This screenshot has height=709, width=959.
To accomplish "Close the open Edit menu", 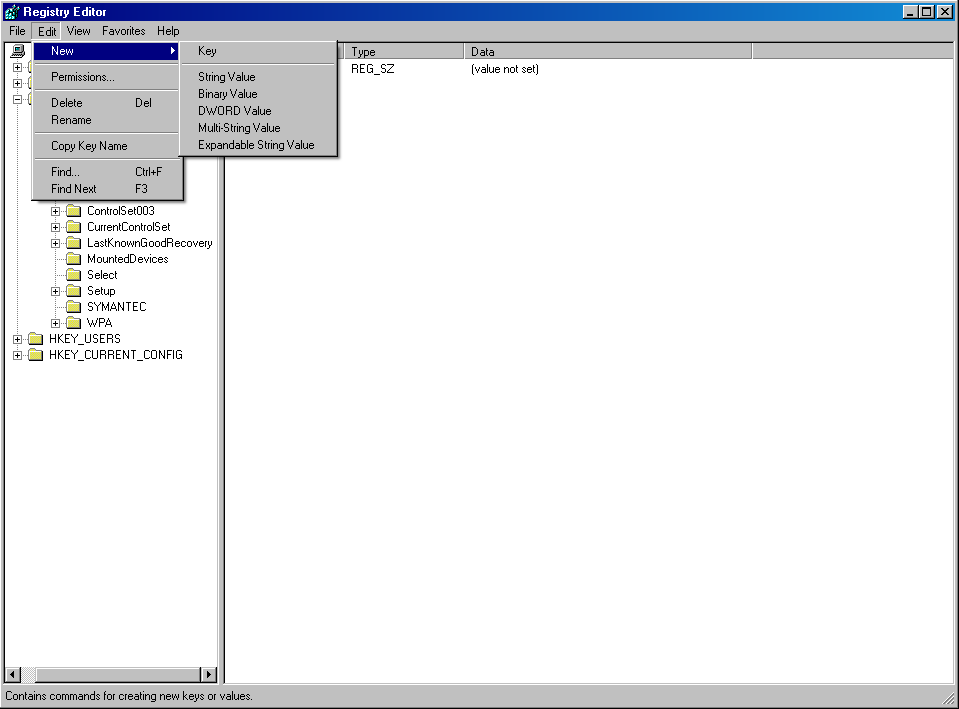I will point(47,31).
